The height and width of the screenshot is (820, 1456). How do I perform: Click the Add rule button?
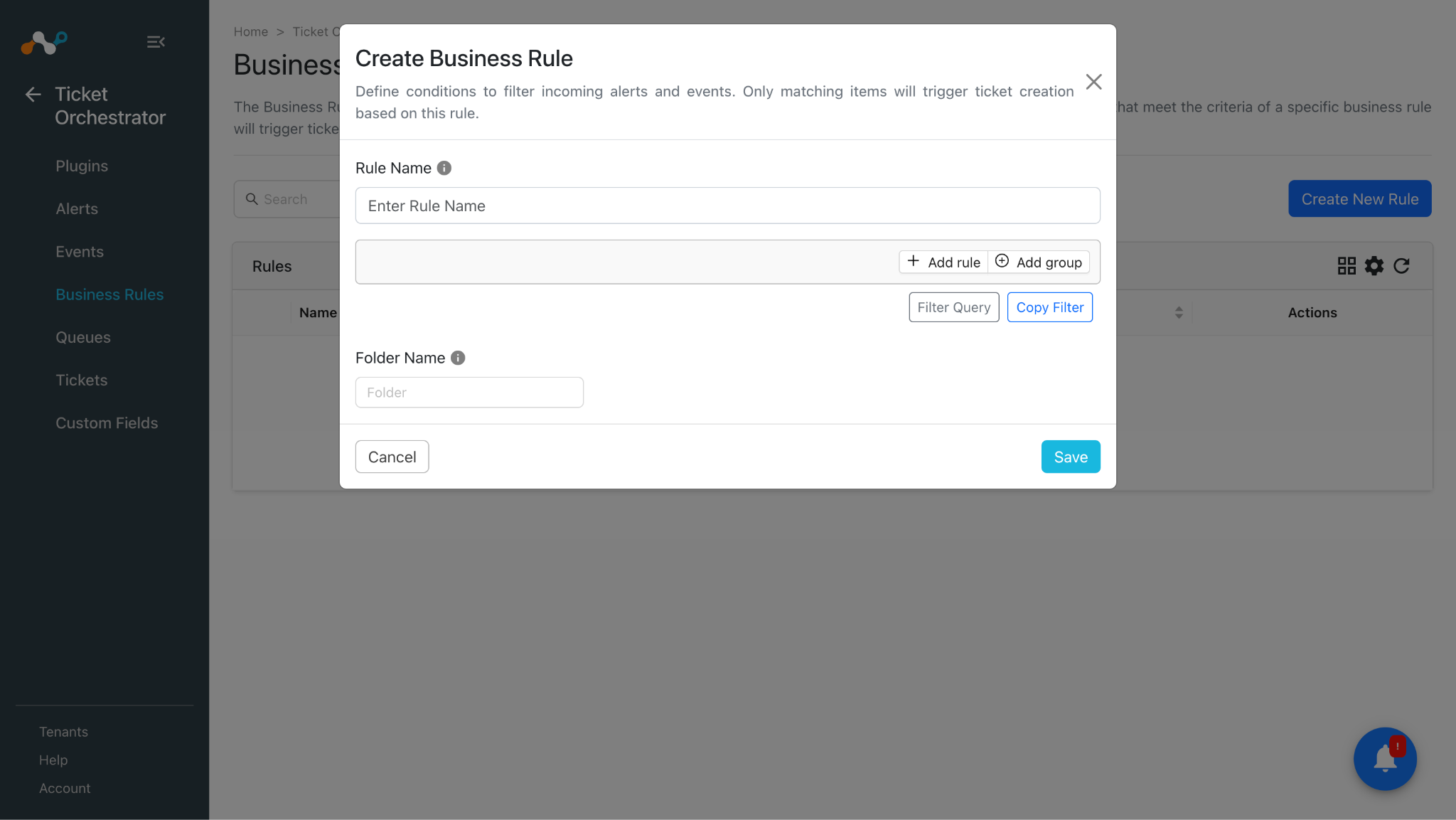click(x=943, y=262)
